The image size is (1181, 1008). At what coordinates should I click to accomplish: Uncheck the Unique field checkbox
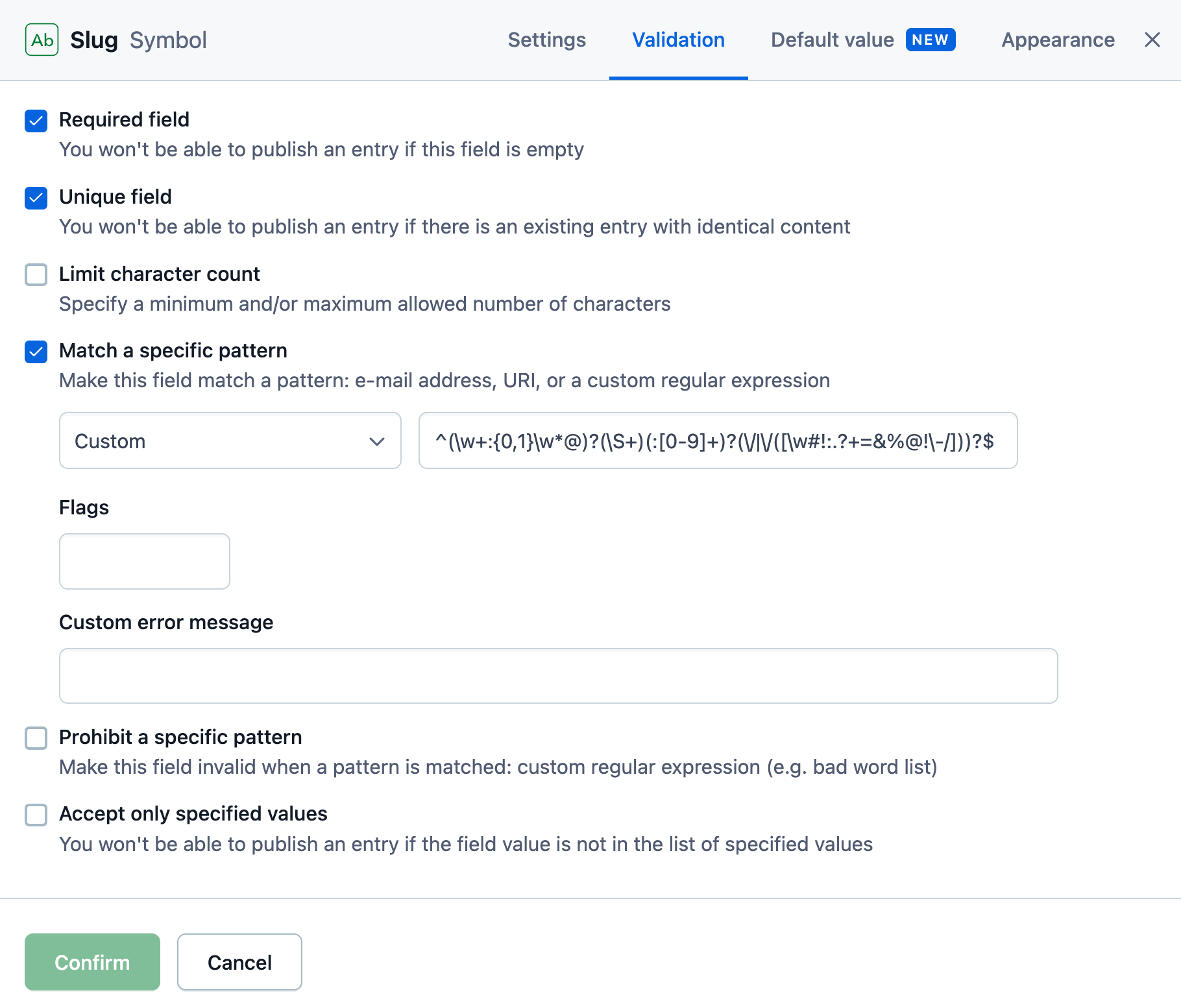tap(36, 198)
